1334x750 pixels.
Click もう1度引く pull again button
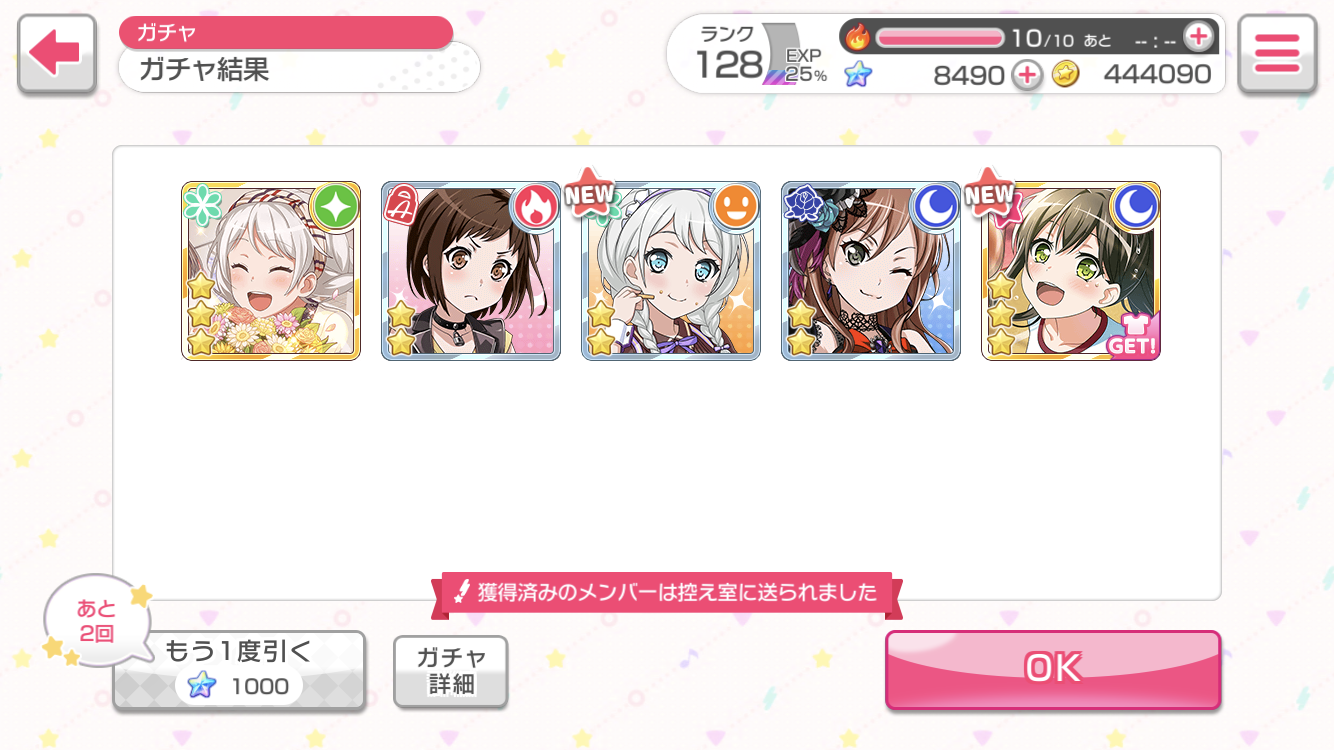coord(239,670)
